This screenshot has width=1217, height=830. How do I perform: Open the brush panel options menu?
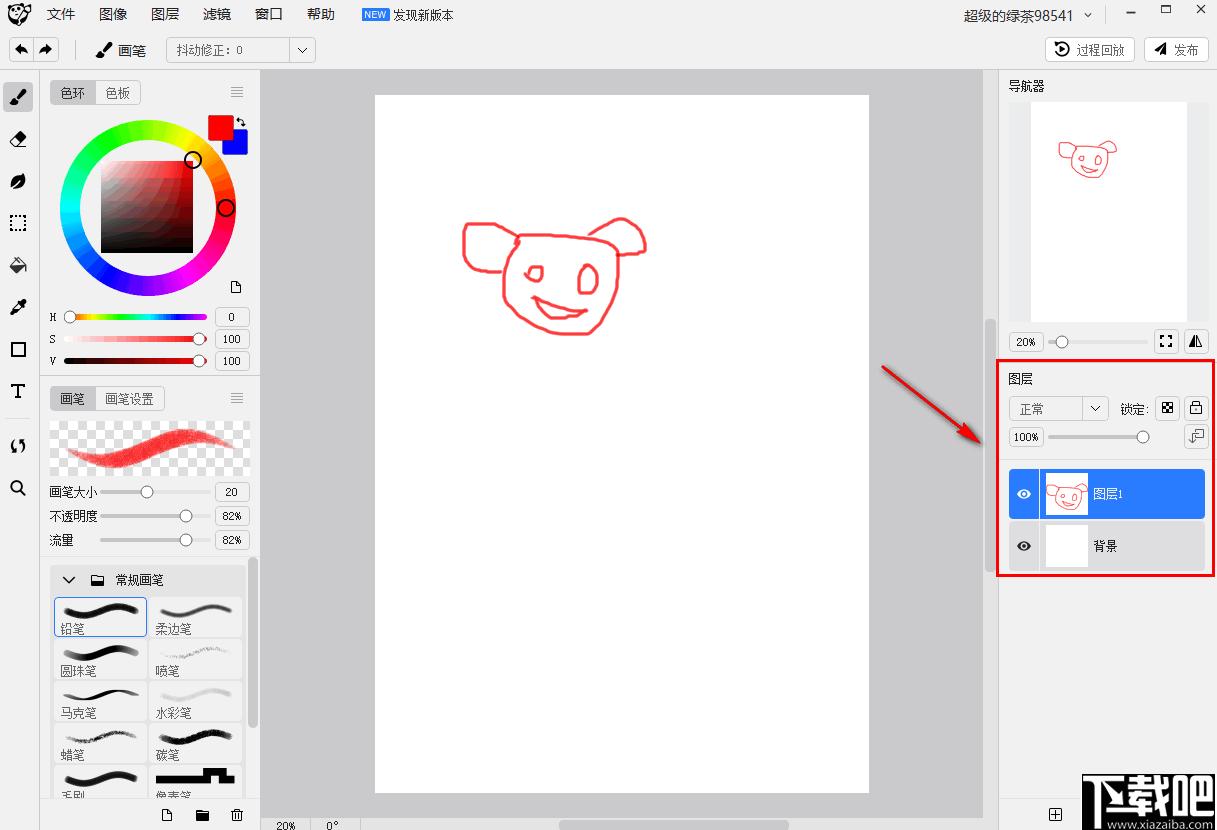coord(237,398)
